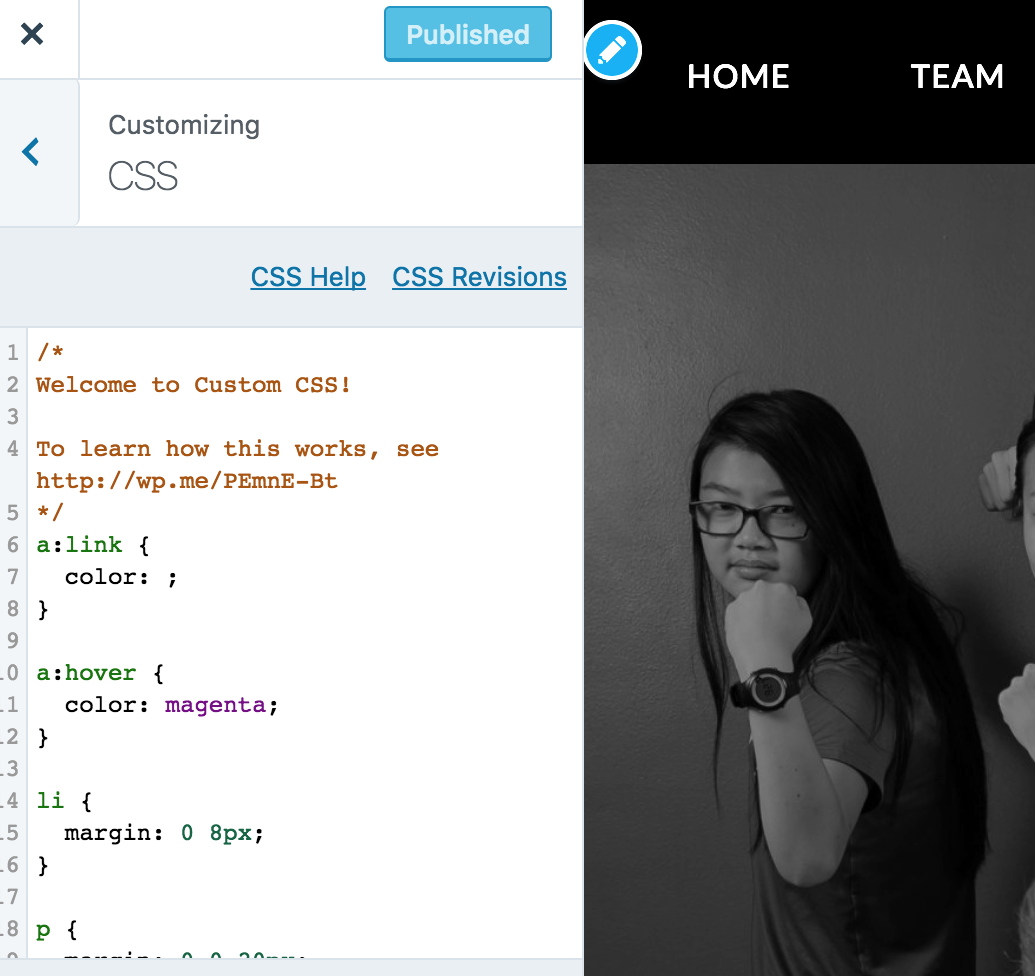Click the p selector on line 18
Viewport: 1035px width, 976px height.
point(43,930)
